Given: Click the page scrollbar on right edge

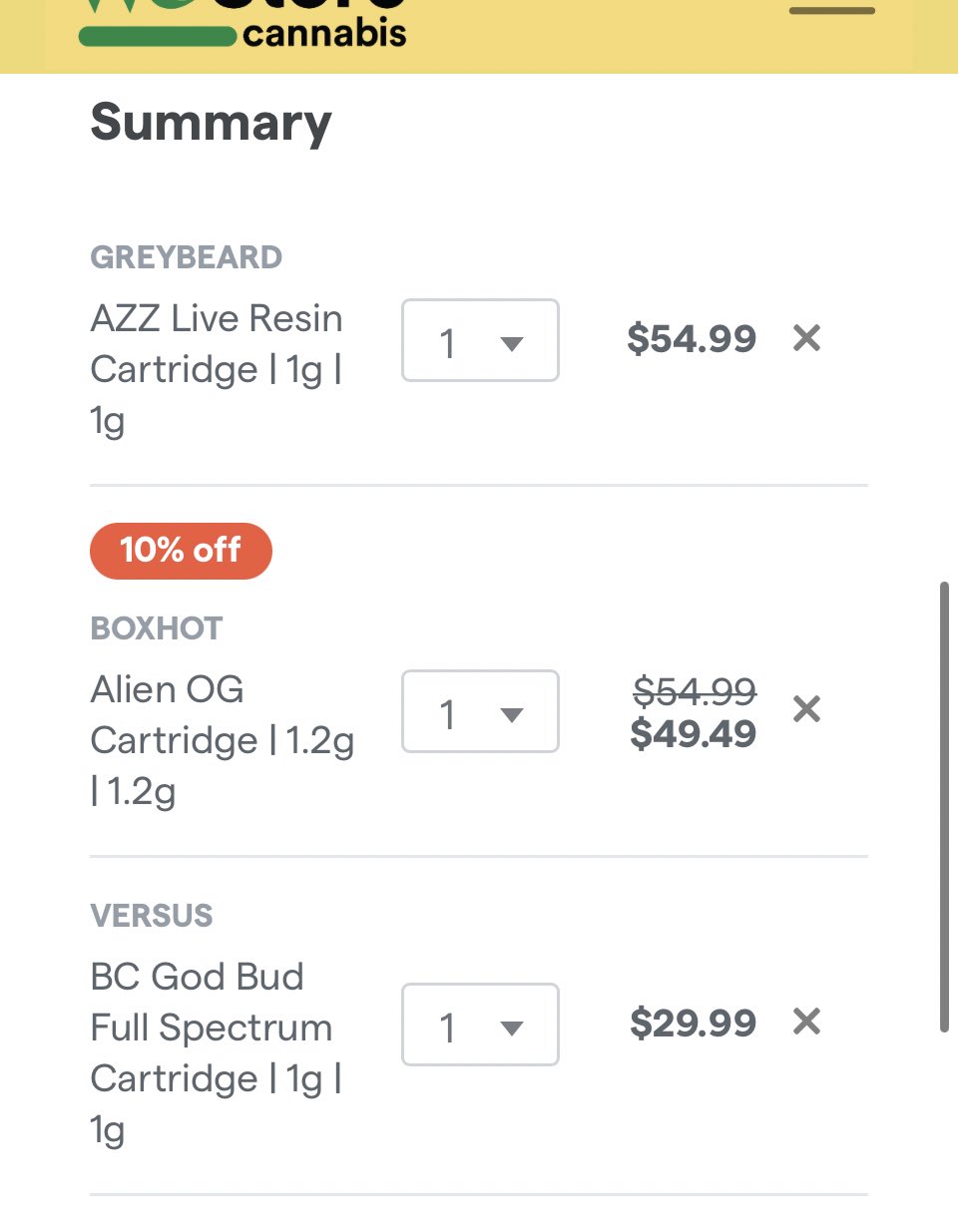Looking at the screenshot, I should [x=944, y=806].
